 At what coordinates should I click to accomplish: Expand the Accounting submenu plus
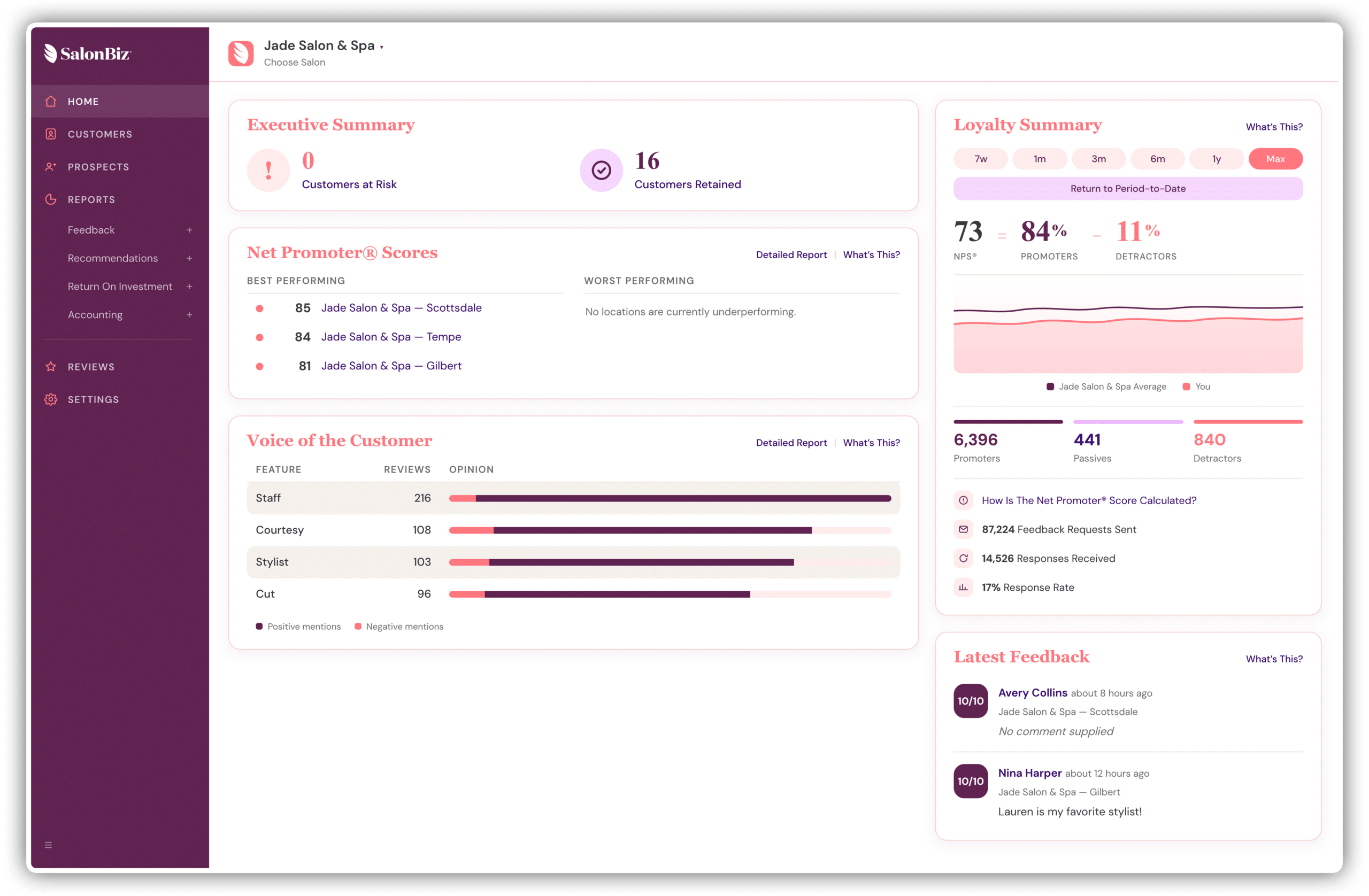click(189, 314)
